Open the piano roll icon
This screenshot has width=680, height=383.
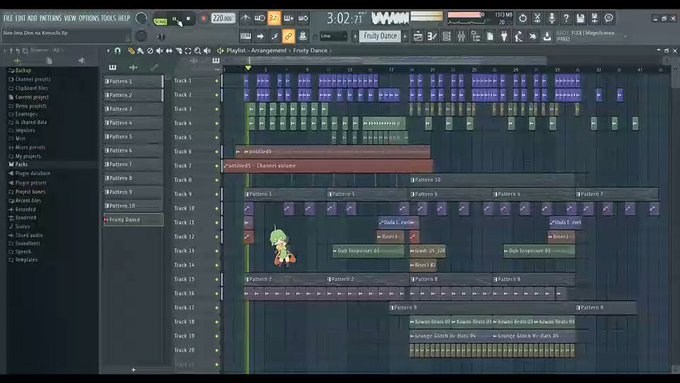click(x=432, y=36)
